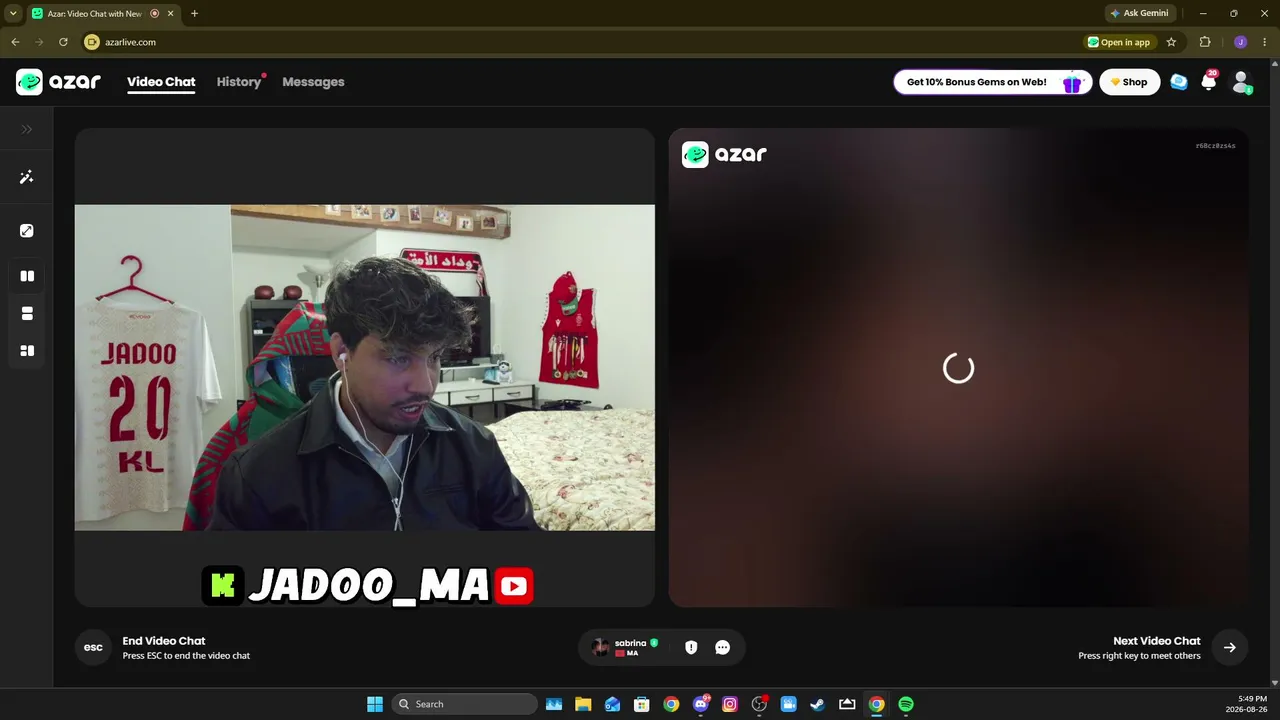Open the Chrome extensions puzzle icon
Viewport: 1280px width, 720px height.
(x=1205, y=42)
